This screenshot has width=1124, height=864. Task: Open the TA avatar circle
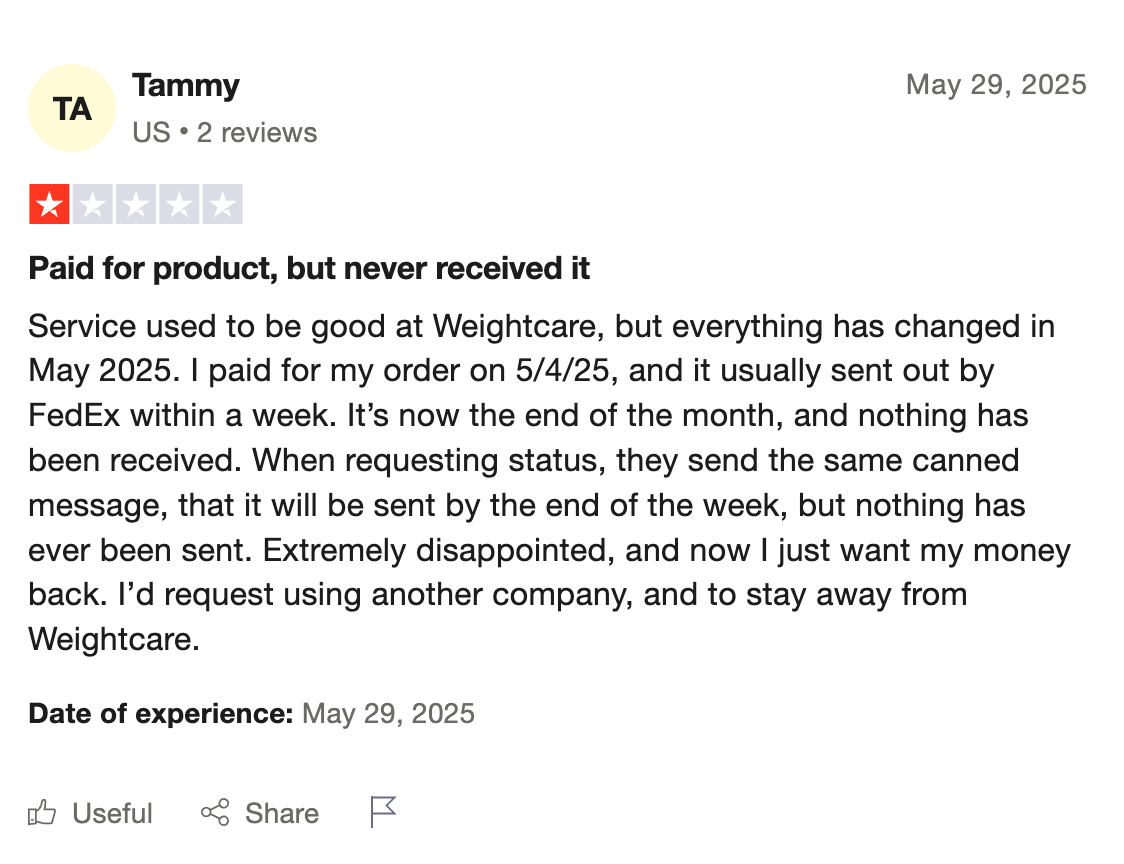click(72, 108)
